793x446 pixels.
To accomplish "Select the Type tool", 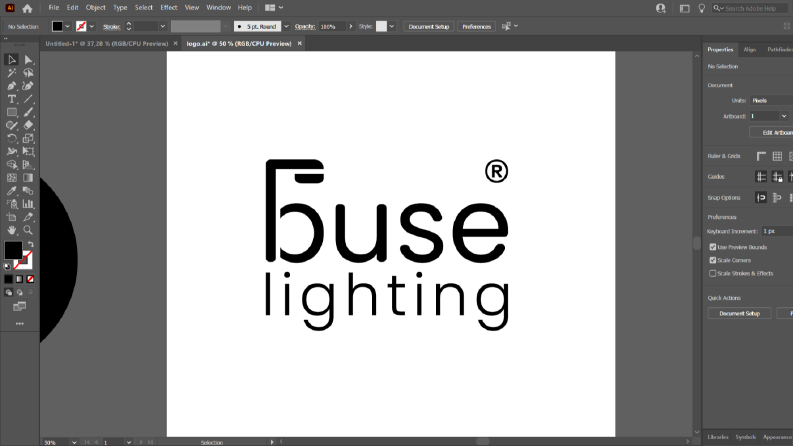I will (12, 99).
